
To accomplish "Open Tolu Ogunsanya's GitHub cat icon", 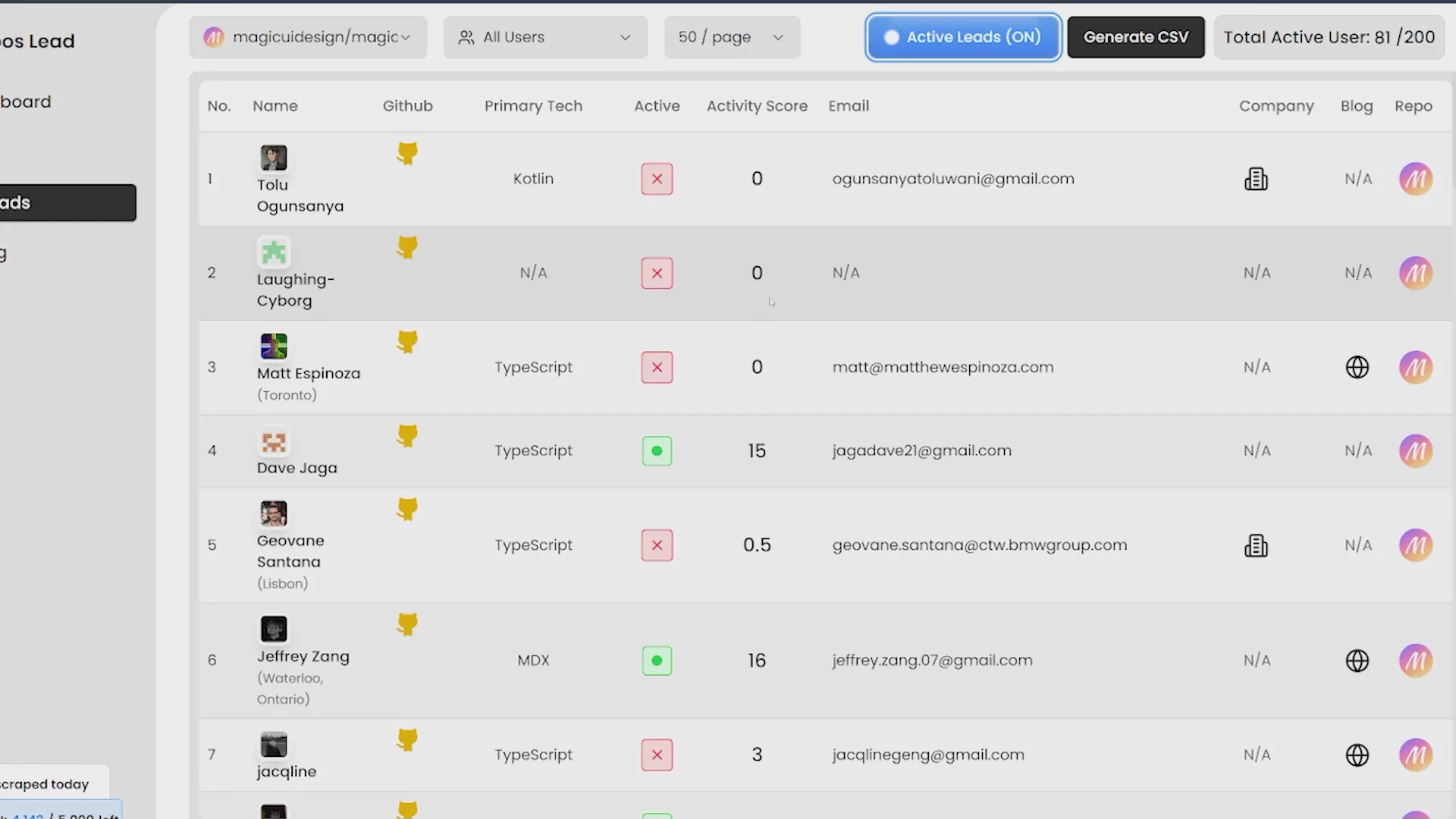I will [x=407, y=154].
